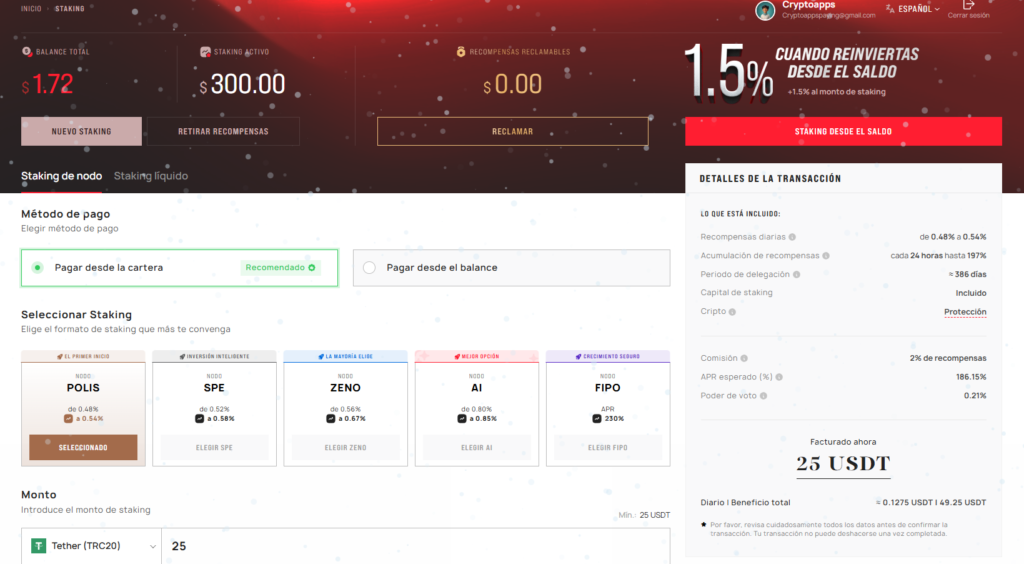Click info icon beside Cripto label
The height and width of the screenshot is (564, 1024).
733,312
